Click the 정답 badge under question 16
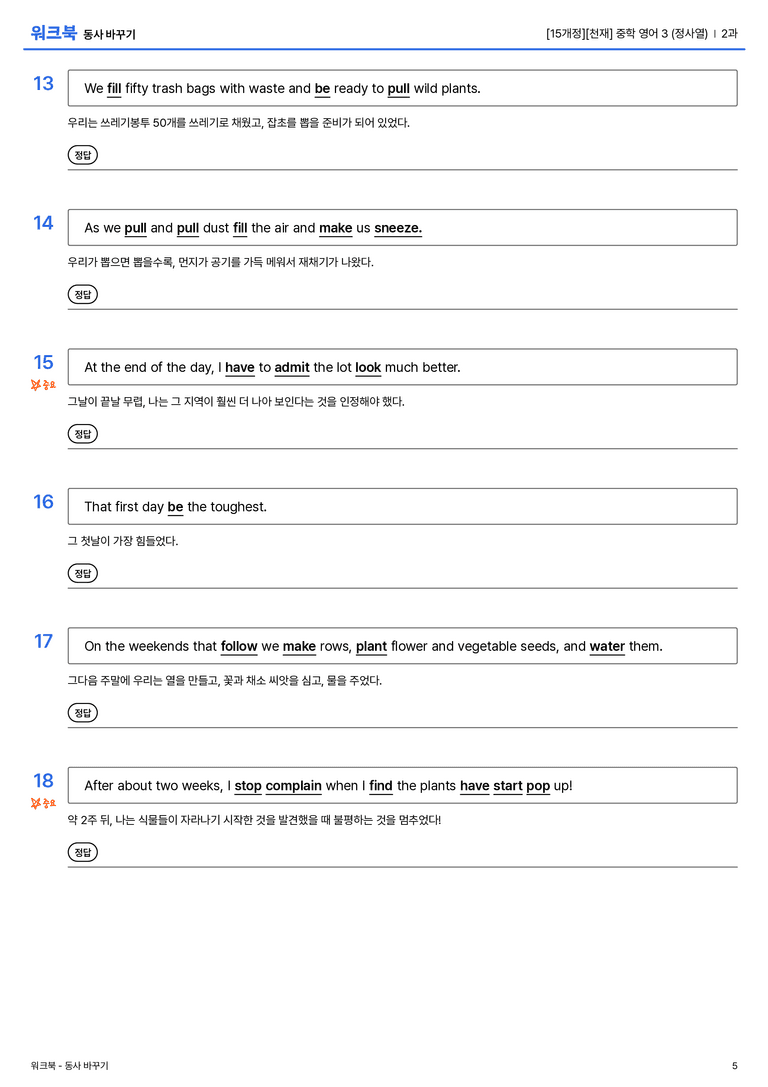The width and height of the screenshot is (768, 1087). (82, 573)
